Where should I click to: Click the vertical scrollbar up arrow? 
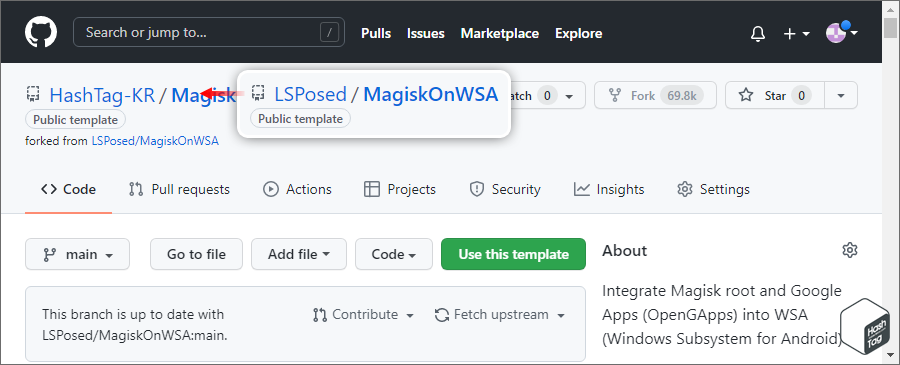(890, 9)
